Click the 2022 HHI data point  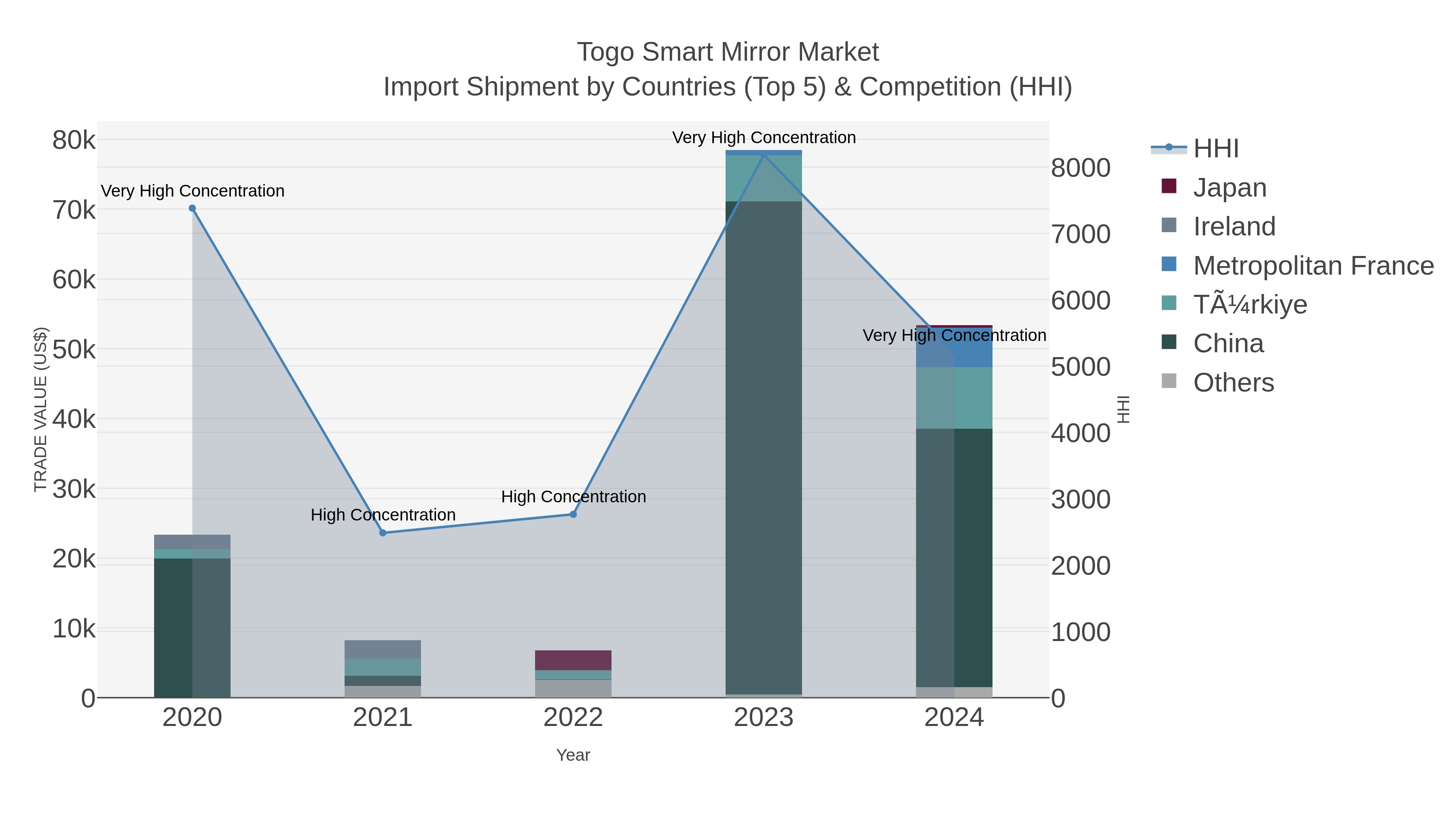click(573, 514)
